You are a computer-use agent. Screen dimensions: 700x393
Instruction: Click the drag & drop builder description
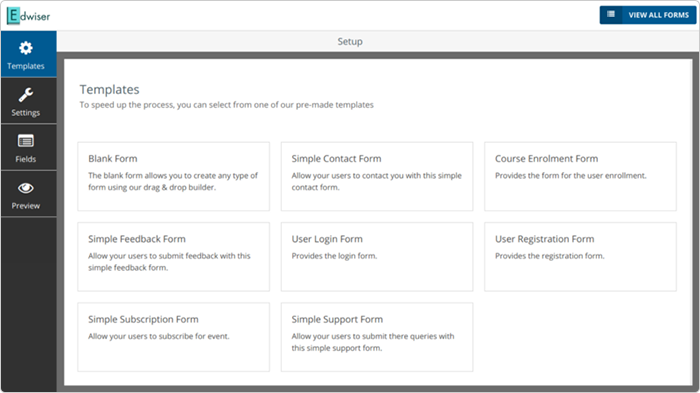click(173, 181)
